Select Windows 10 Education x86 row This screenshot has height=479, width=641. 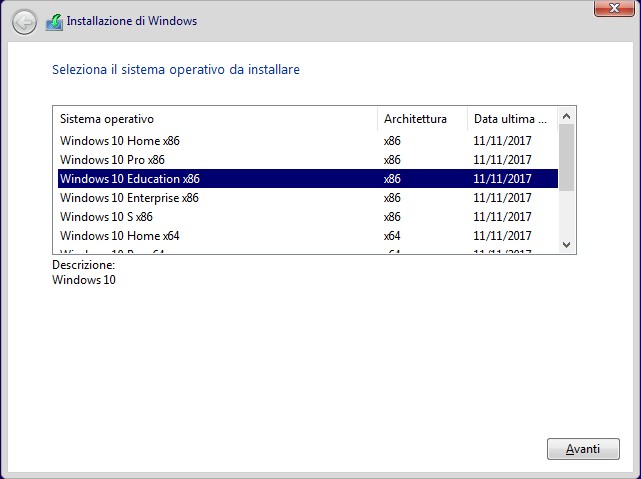coord(308,179)
